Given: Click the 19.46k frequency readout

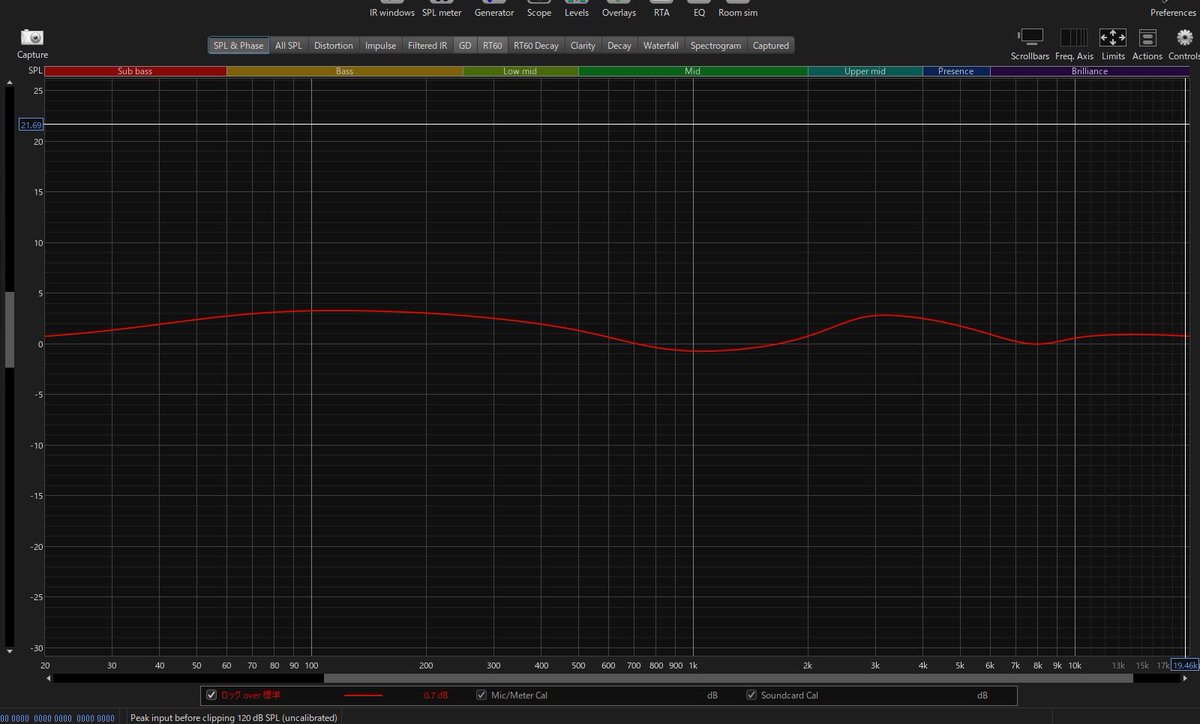Looking at the screenshot, I should [1184, 665].
